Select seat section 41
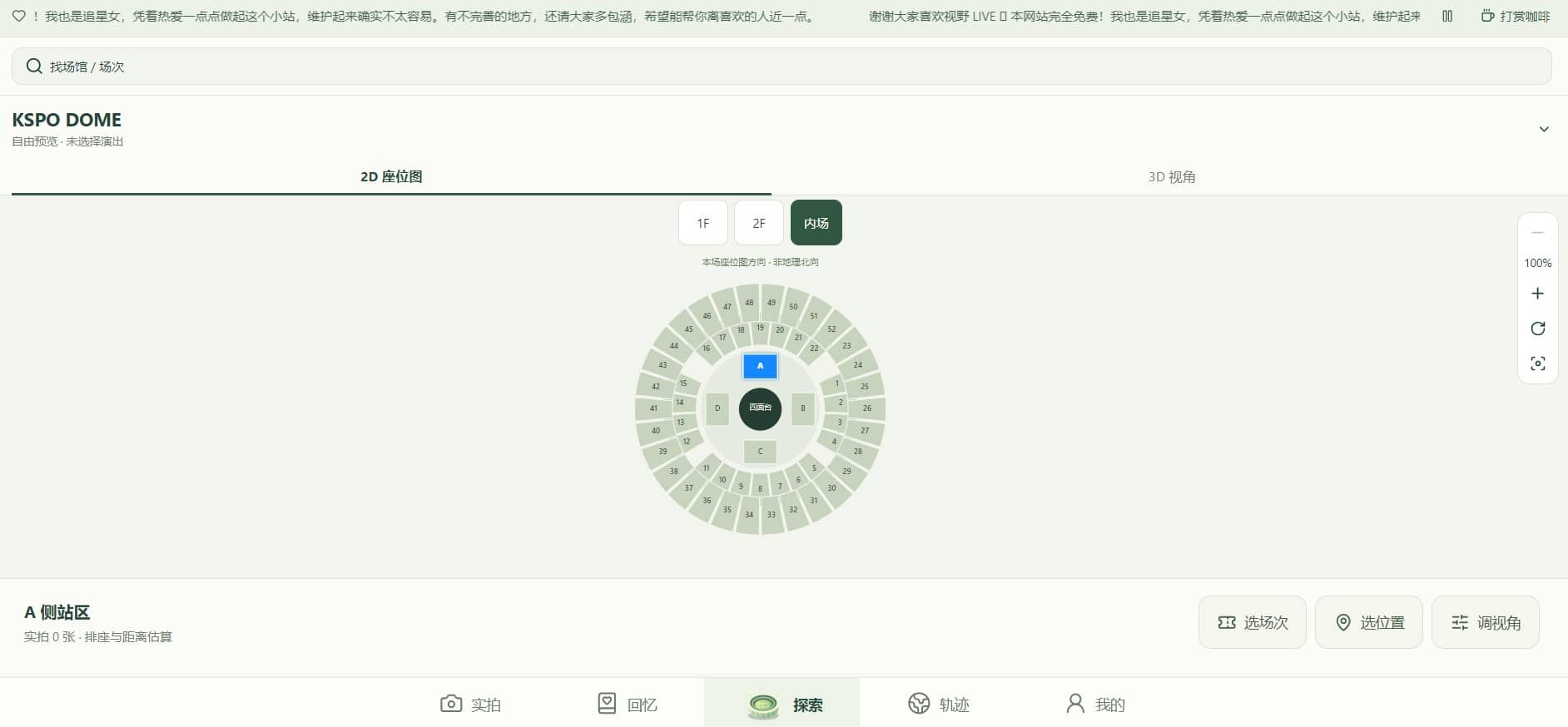The width and height of the screenshot is (1568, 727). [653, 408]
